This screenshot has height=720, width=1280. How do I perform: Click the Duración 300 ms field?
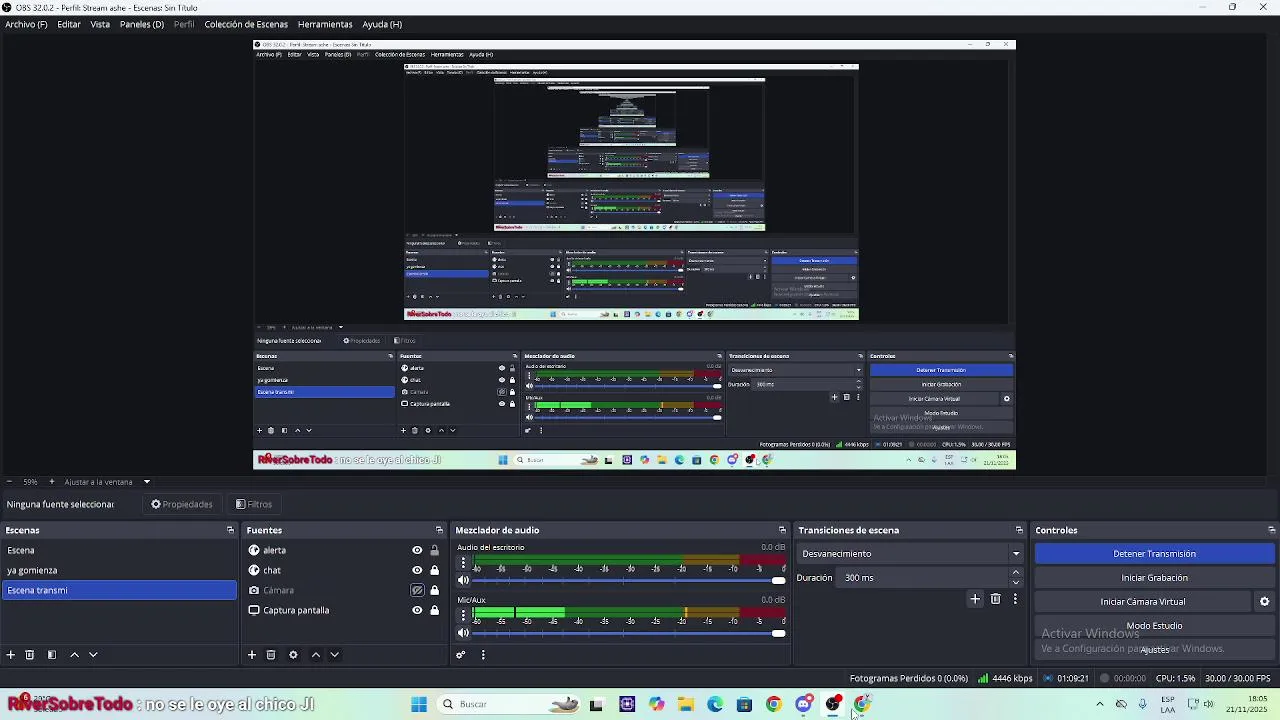(x=924, y=578)
